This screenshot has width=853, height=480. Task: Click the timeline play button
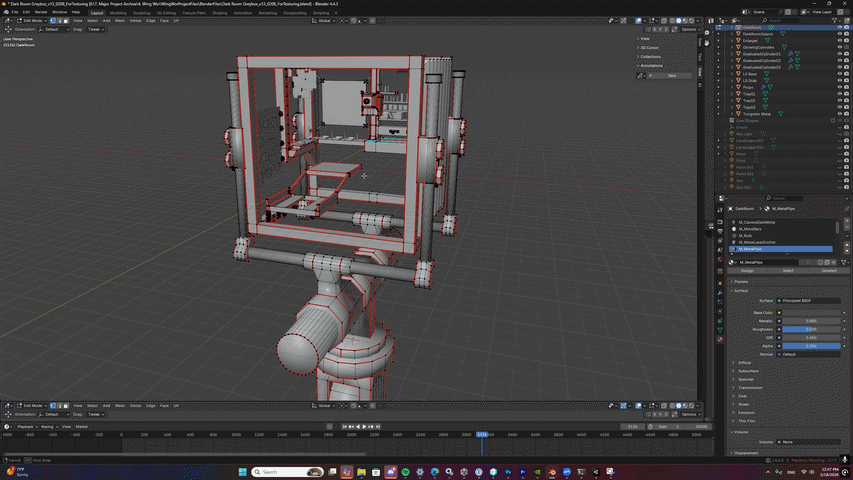point(364,427)
